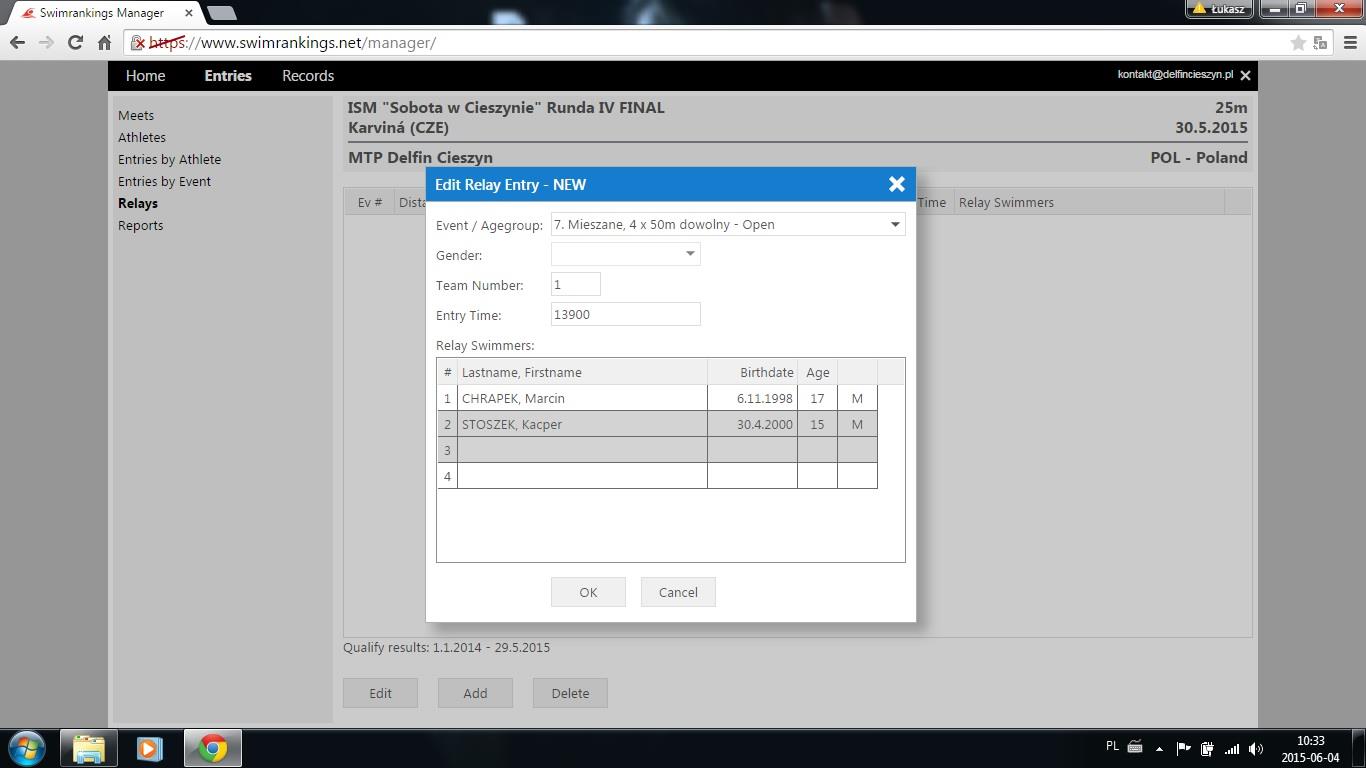Click Cancel in relay entry dialog
Image resolution: width=1366 pixels, height=768 pixels.
point(678,592)
